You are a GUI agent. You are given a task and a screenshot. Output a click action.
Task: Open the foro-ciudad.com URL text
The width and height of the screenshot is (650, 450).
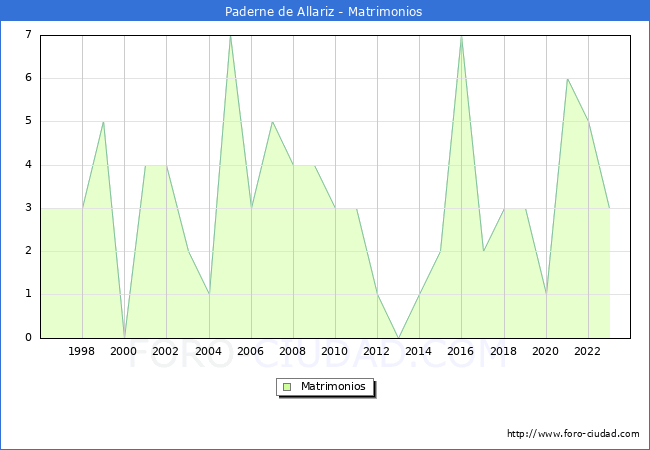click(573, 434)
